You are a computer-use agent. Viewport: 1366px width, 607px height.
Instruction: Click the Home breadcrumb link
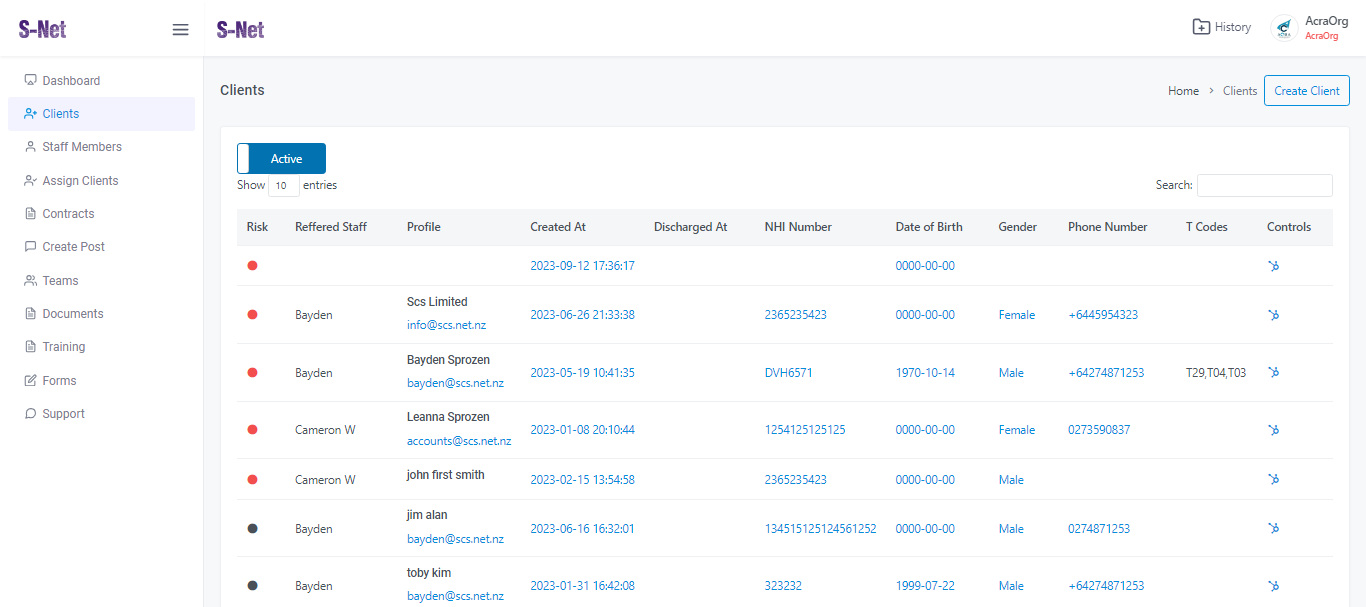pyautogui.click(x=1183, y=91)
